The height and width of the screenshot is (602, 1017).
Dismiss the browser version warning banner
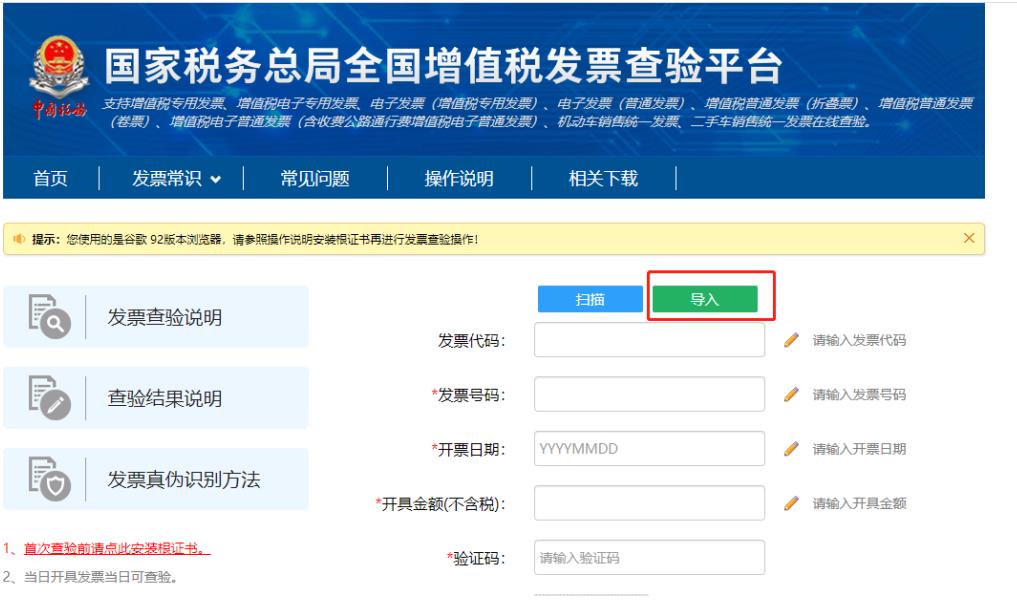pyautogui.click(x=967, y=238)
